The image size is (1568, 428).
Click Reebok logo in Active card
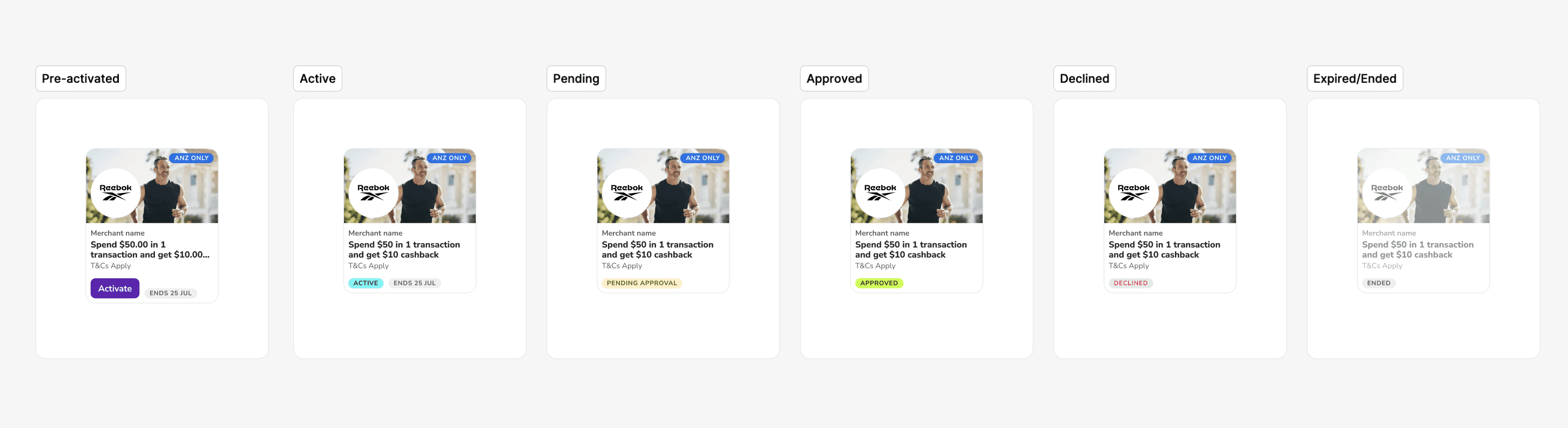tap(373, 193)
